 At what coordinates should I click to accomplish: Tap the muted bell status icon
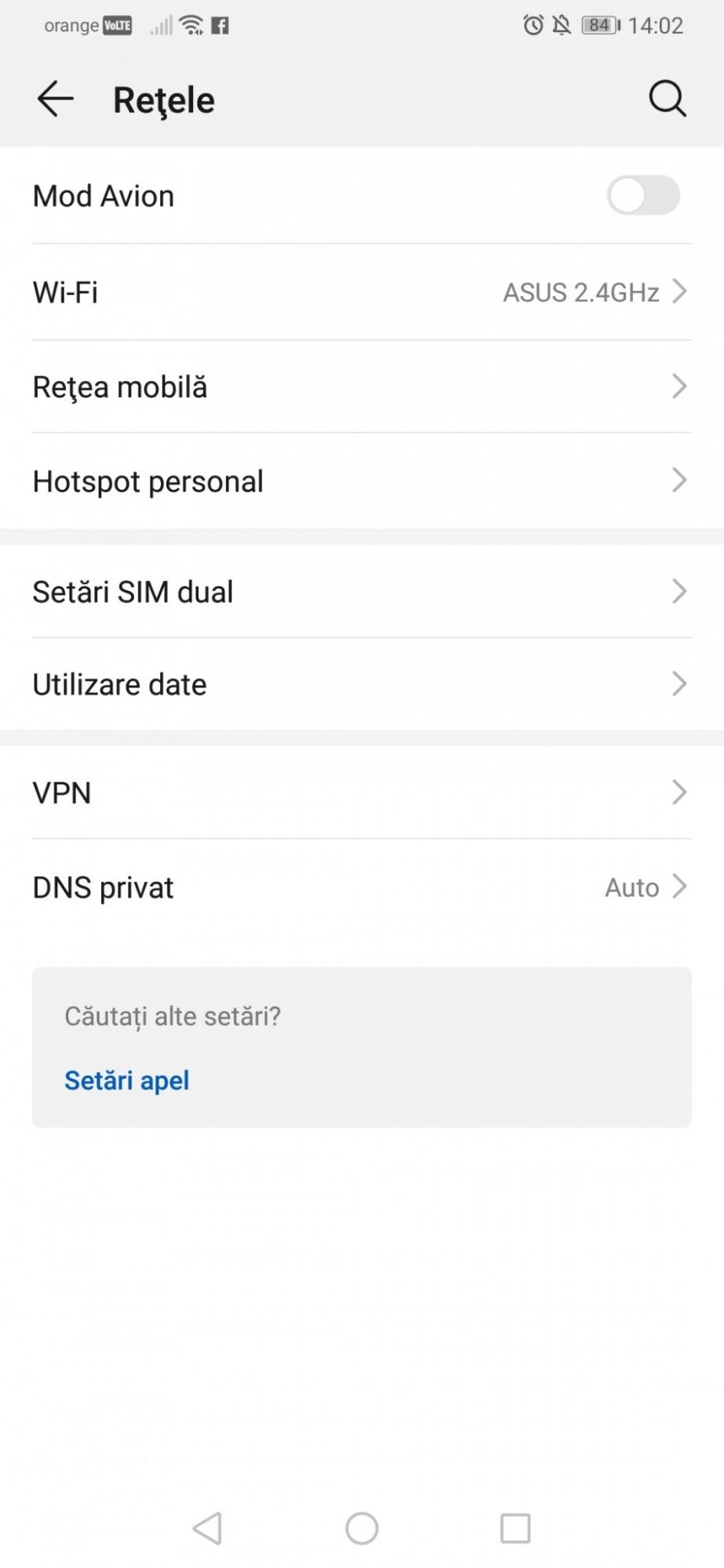(x=562, y=25)
